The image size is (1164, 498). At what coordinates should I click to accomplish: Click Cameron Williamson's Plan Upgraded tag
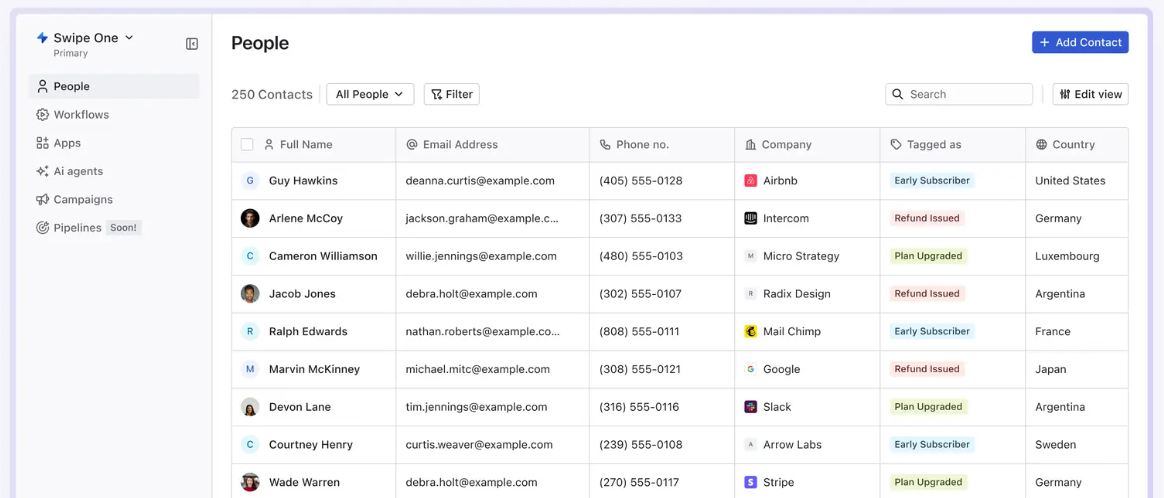point(929,256)
